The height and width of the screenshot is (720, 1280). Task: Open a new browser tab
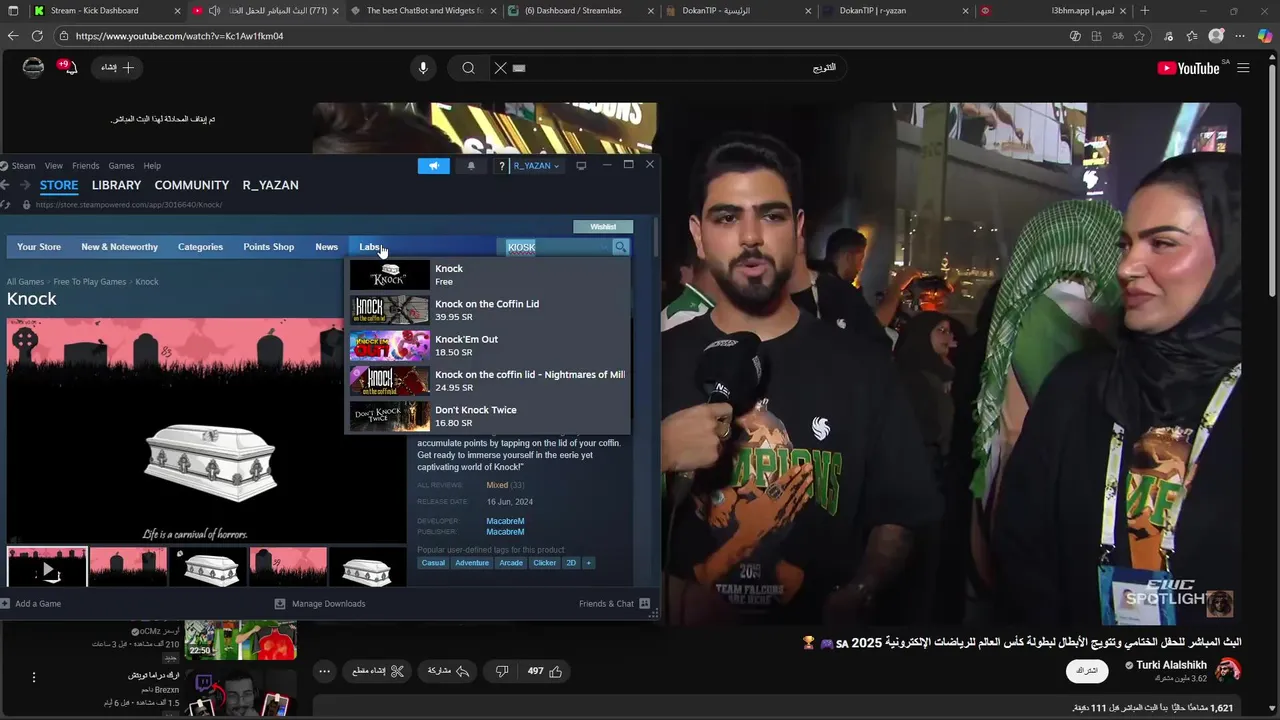(1144, 11)
